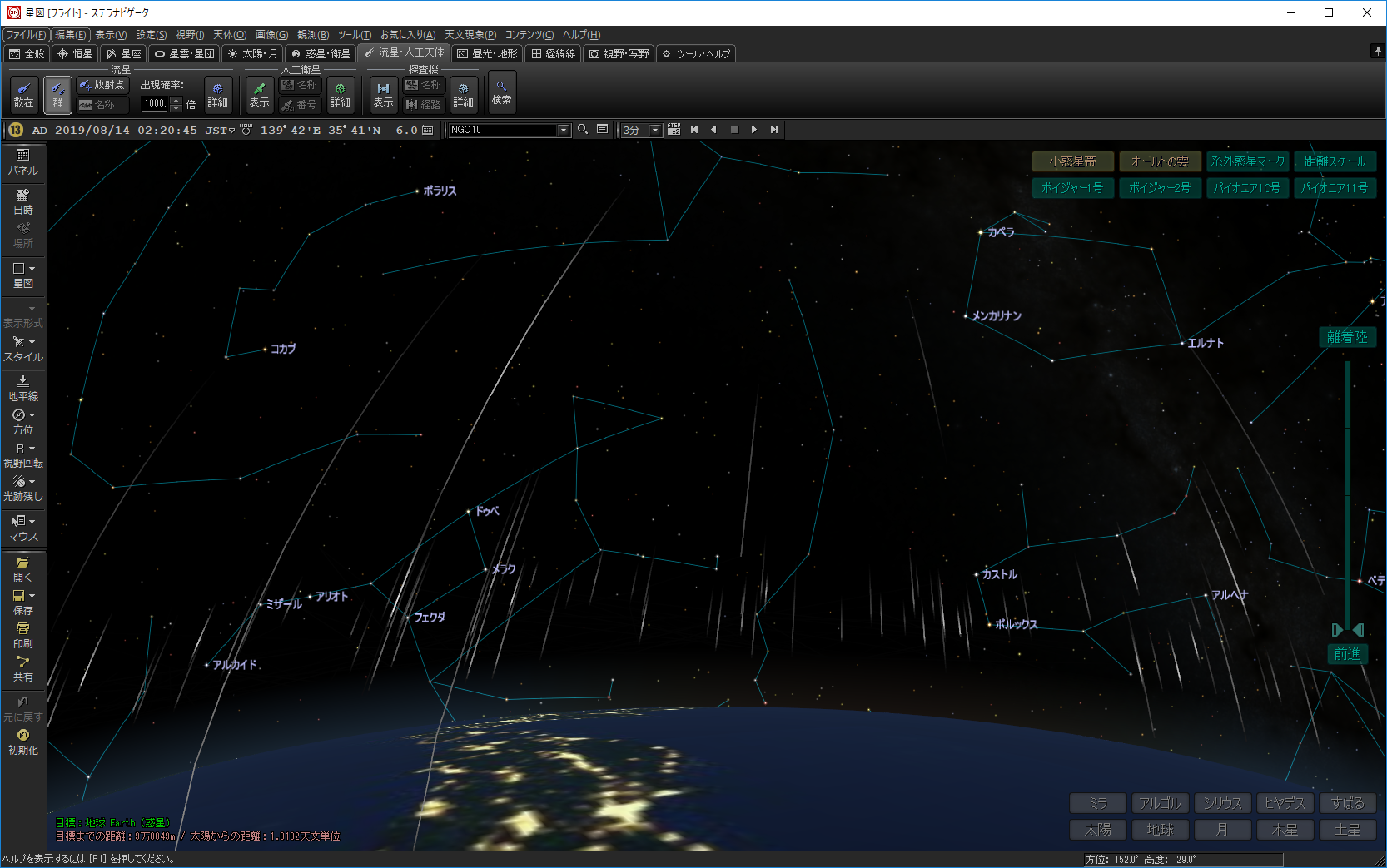Click the 前進 forward button

1347,654
